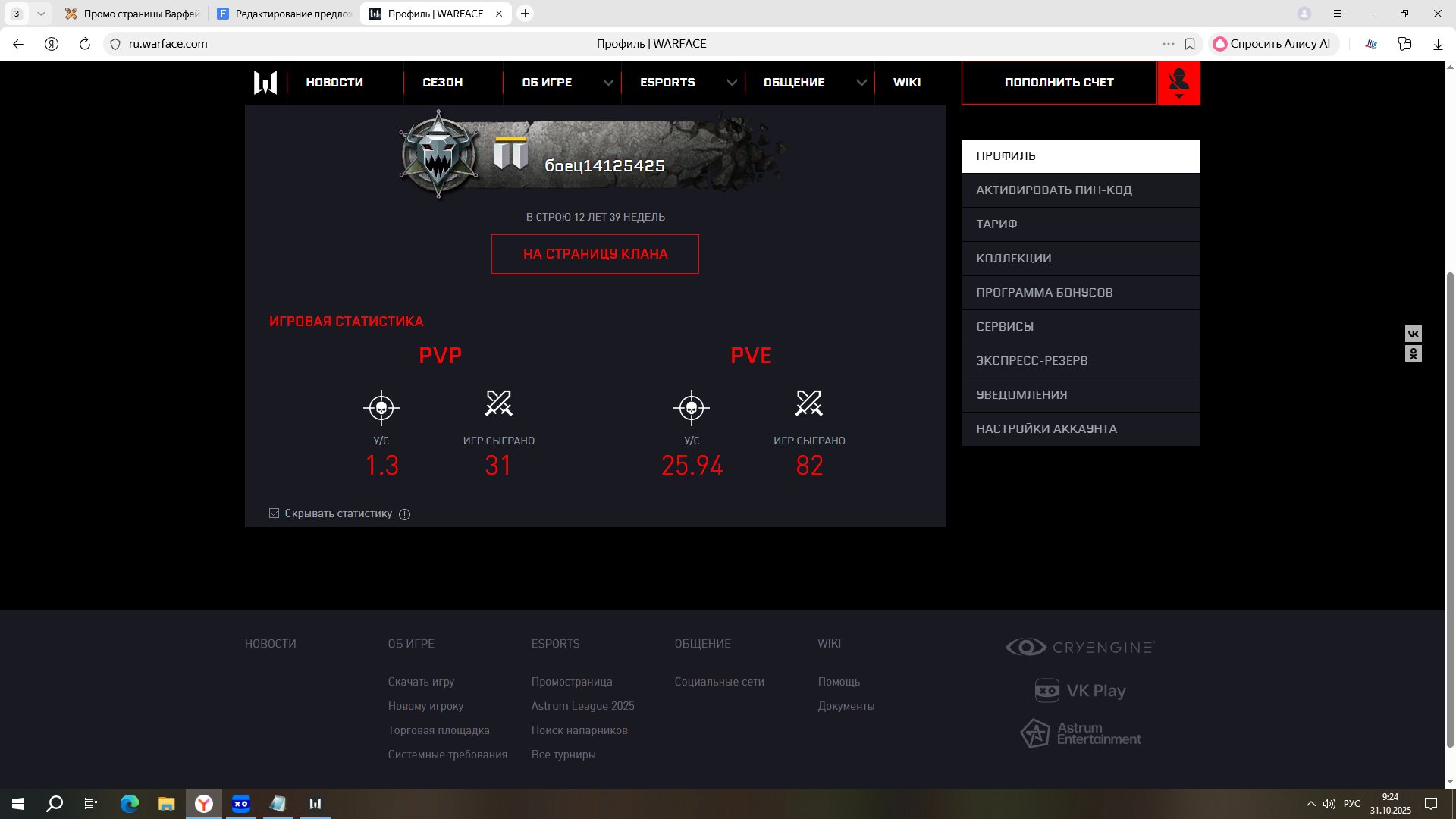Open browser tab list dropdown arrow
The height and width of the screenshot is (819, 1456).
(41, 14)
